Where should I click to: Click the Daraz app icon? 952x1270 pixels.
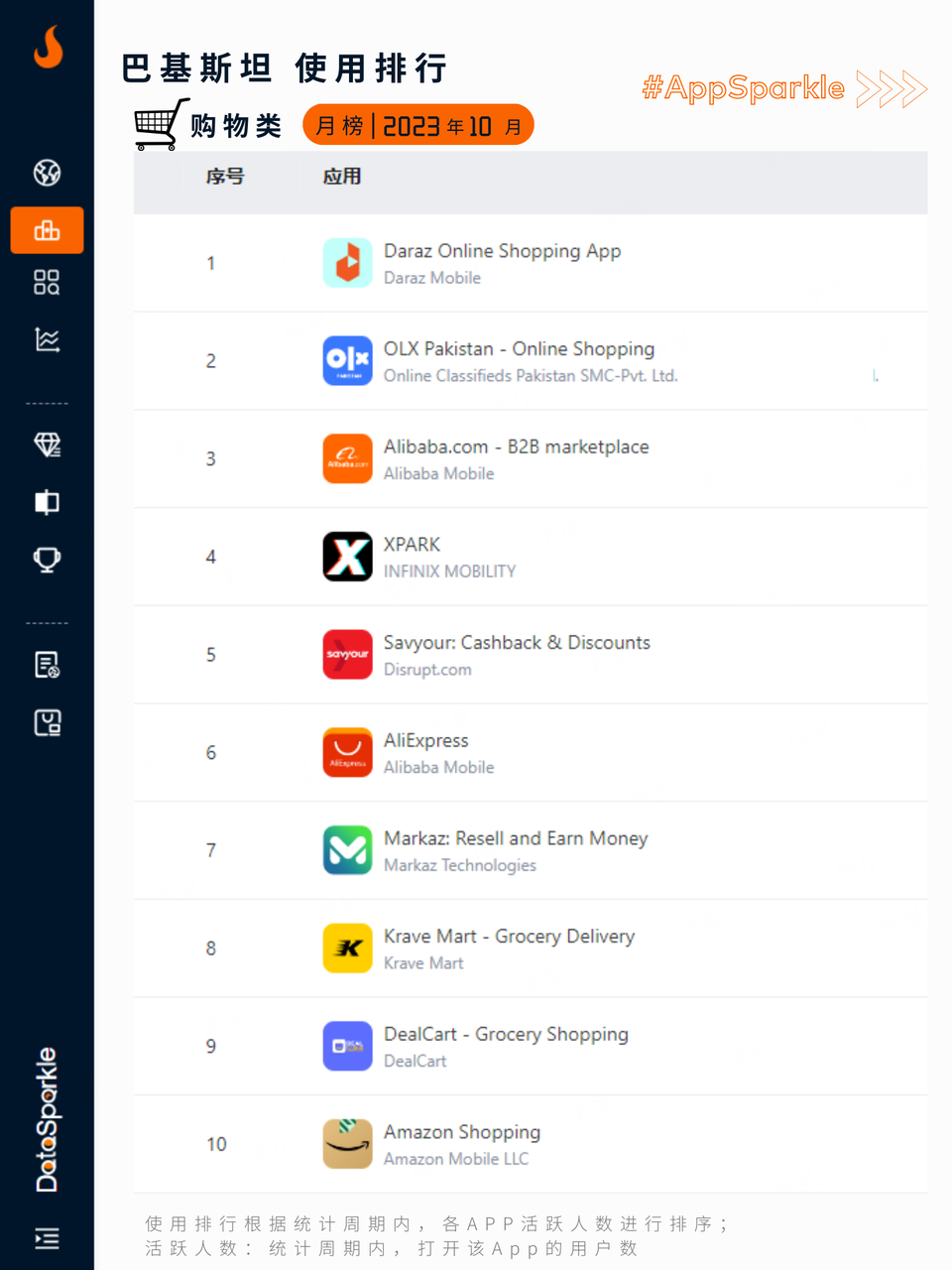[x=347, y=263]
